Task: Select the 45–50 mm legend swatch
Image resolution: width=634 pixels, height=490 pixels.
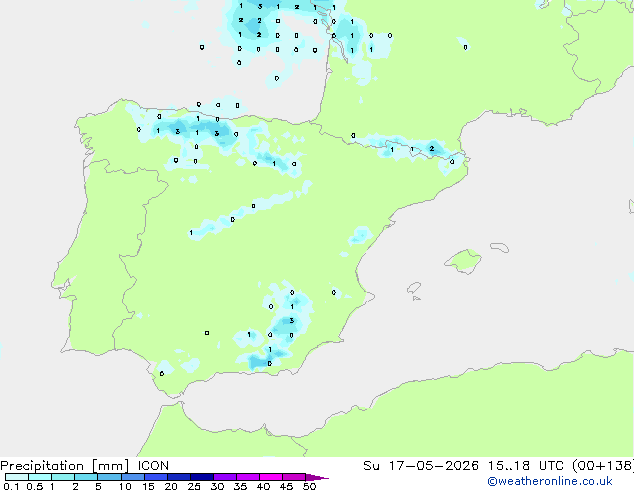Action: pos(294,477)
